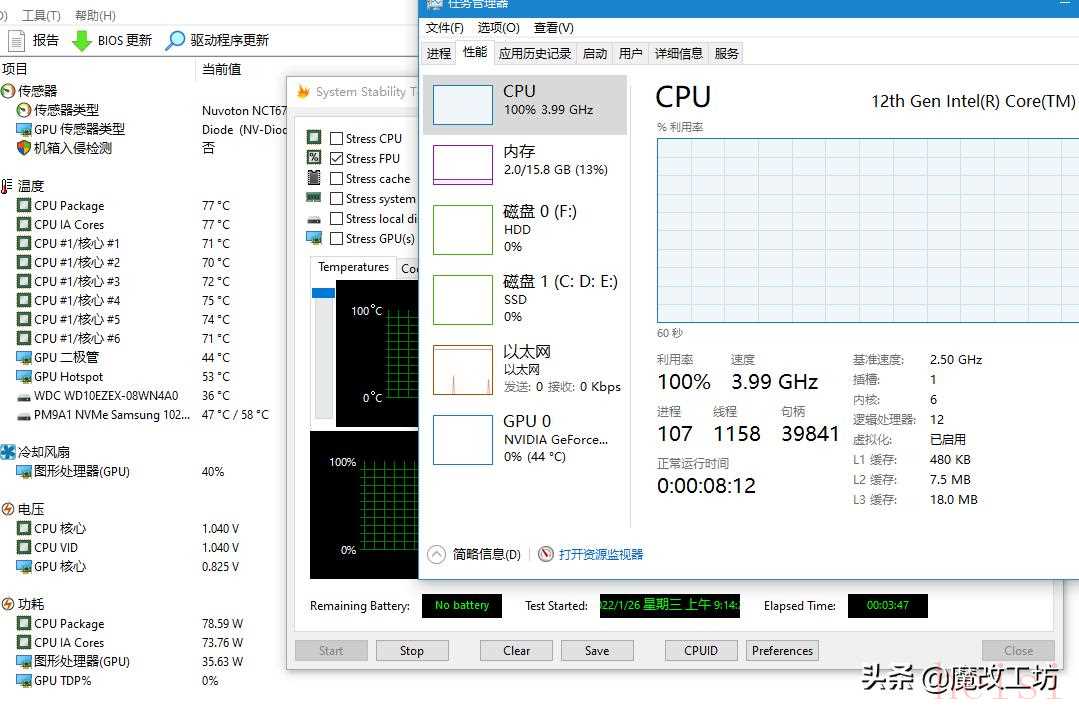Select the CPU performance graph thumbnail
Image resolution: width=1079 pixels, height=712 pixels.
click(462, 105)
